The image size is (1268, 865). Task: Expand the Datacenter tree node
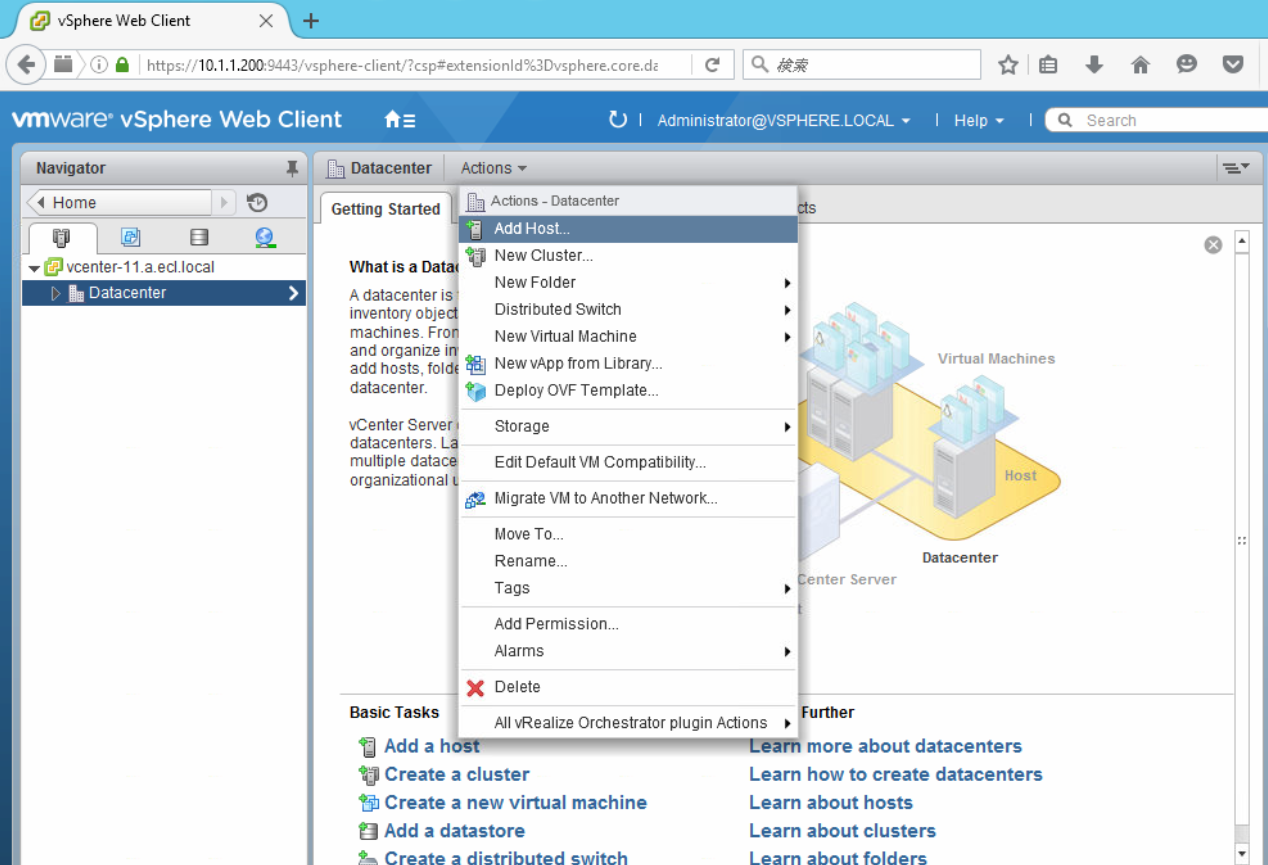(56, 293)
